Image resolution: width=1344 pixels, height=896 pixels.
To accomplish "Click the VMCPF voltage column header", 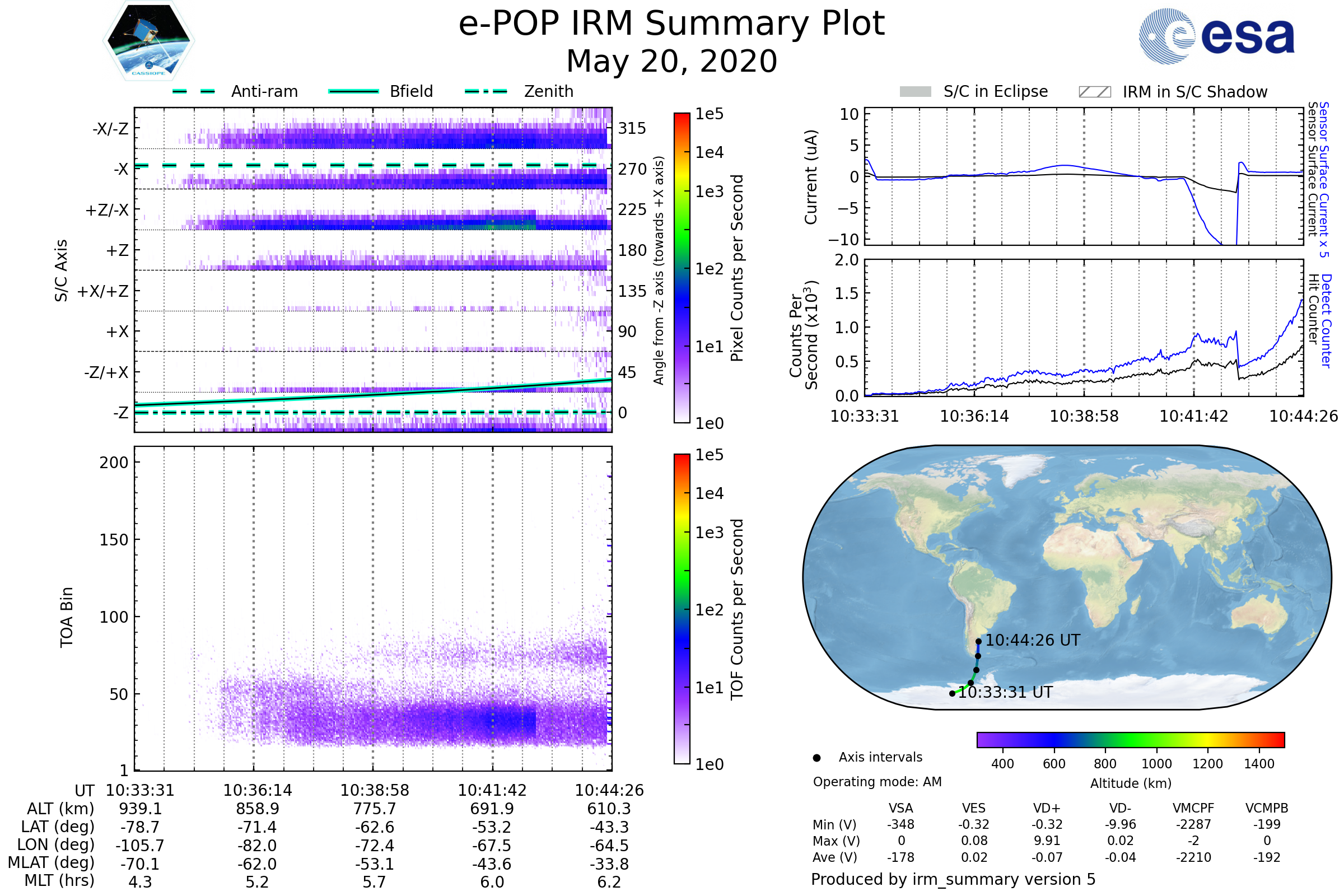I will [1193, 808].
